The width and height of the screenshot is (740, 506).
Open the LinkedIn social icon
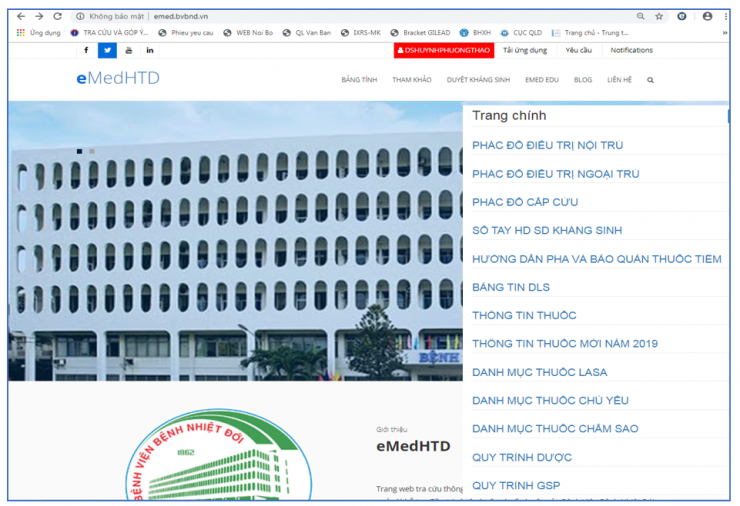pos(150,50)
